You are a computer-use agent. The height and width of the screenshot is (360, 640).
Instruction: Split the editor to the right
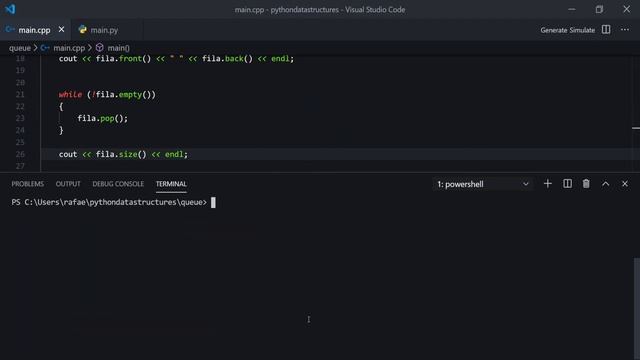click(x=606, y=30)
